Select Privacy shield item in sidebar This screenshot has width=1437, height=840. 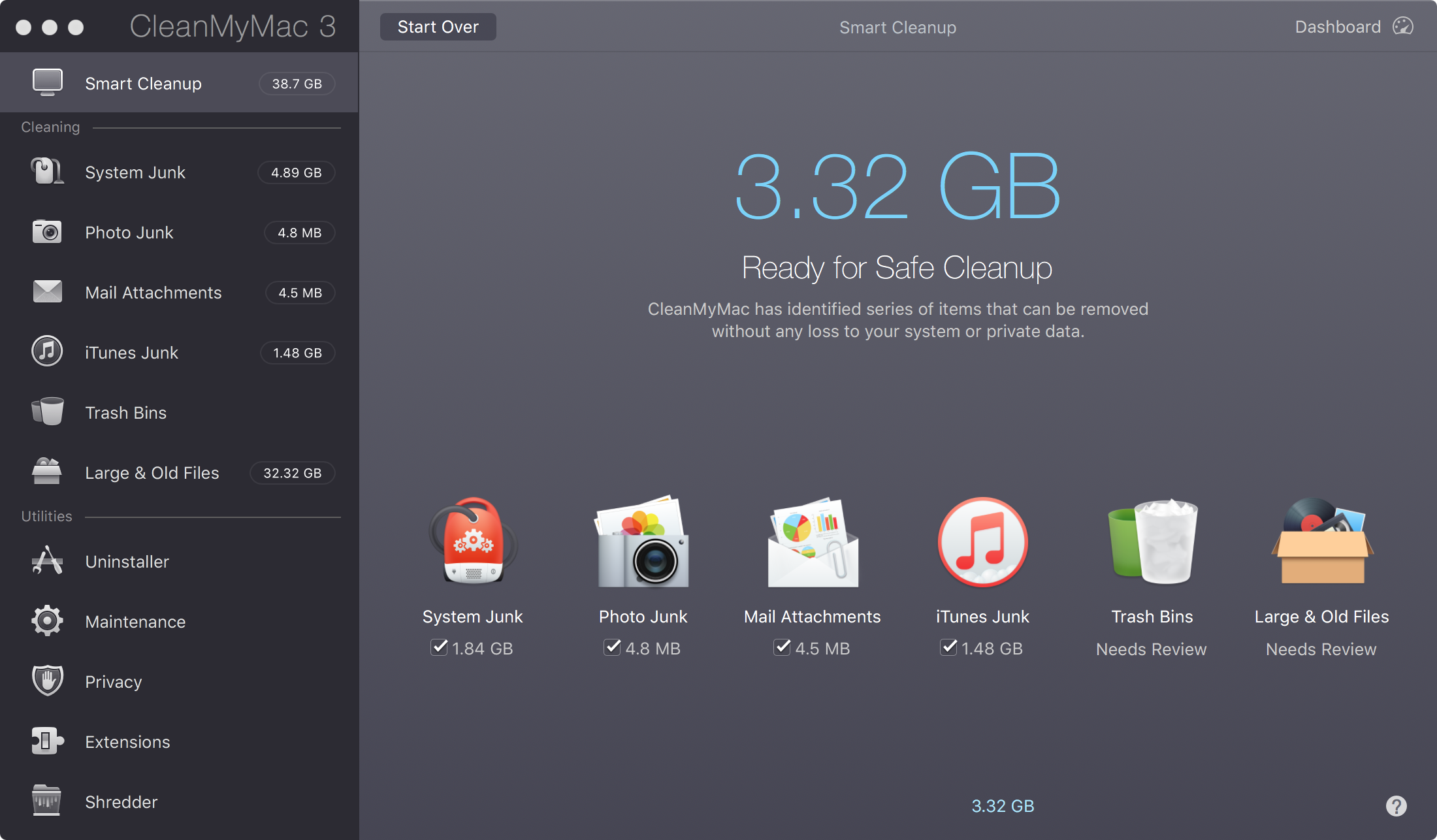[113, 682]
